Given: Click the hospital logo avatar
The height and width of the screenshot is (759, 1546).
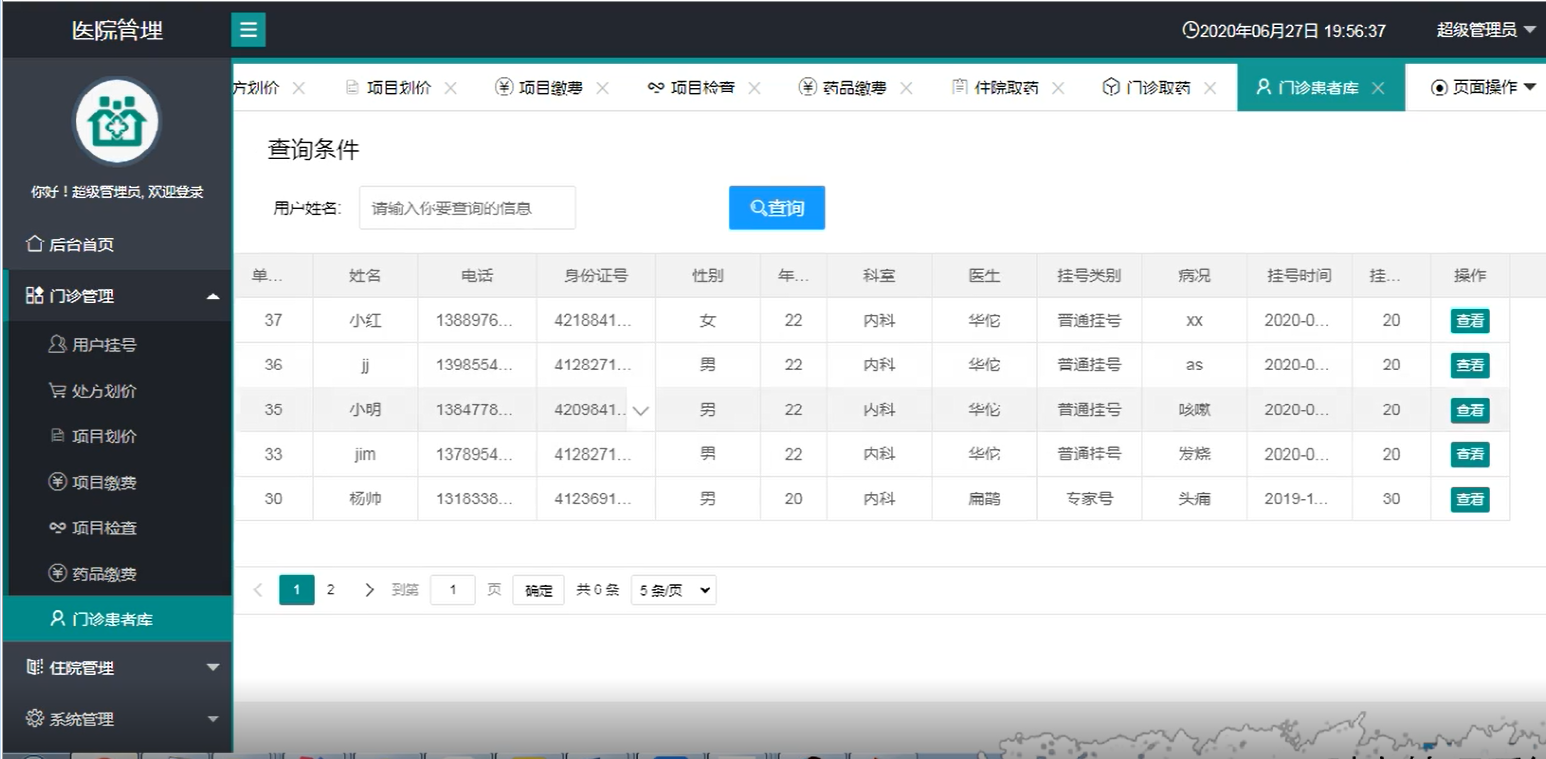Looking at the screenshot, I should [117, 123].
